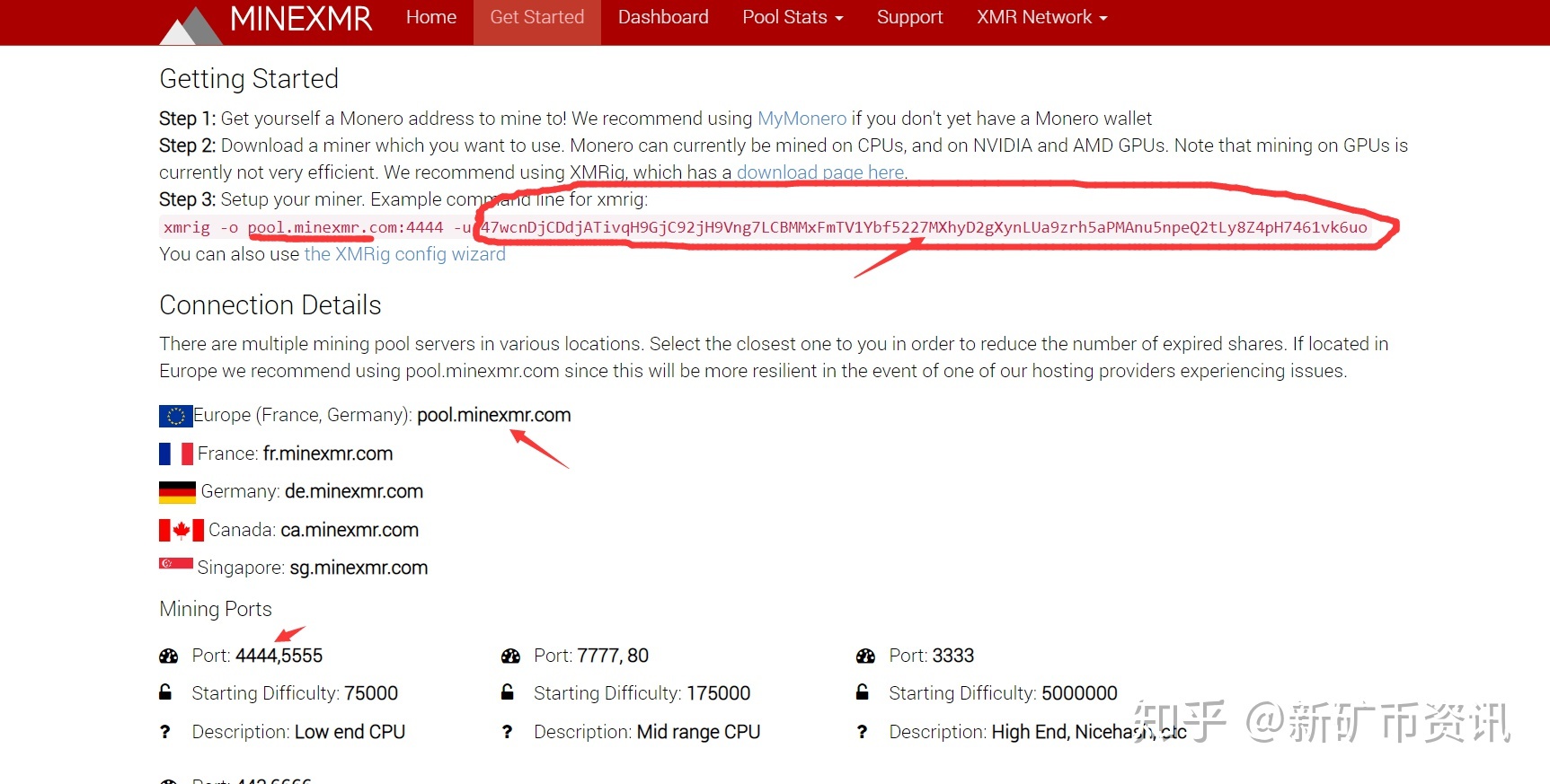Select the Get Started tab
Viewport: 1550px width, 784px height.
[x=536, y=18]
